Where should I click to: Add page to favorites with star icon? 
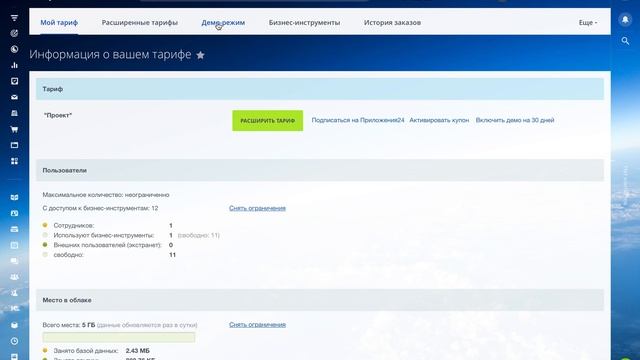pos(200,55)
